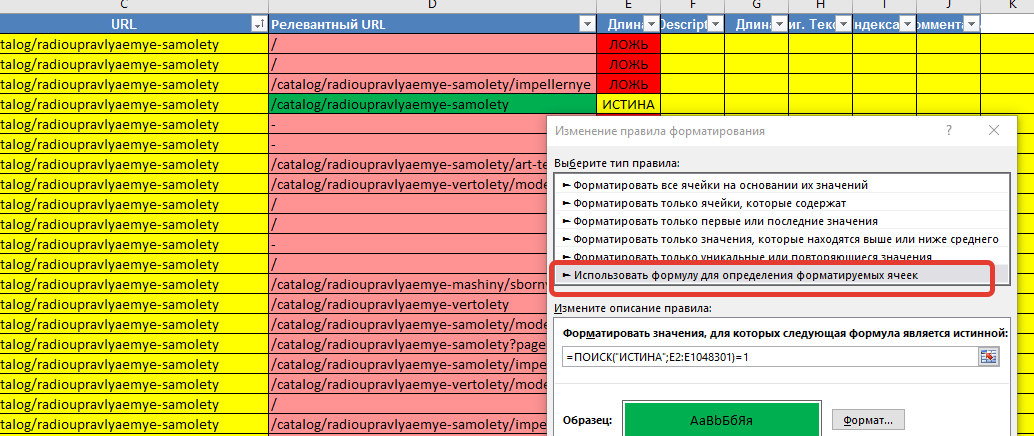The width and height of the screenshot is (1034, 436).
Task: Open the Descript filter dropdown in column F
Action: click(x=714, y=24)
